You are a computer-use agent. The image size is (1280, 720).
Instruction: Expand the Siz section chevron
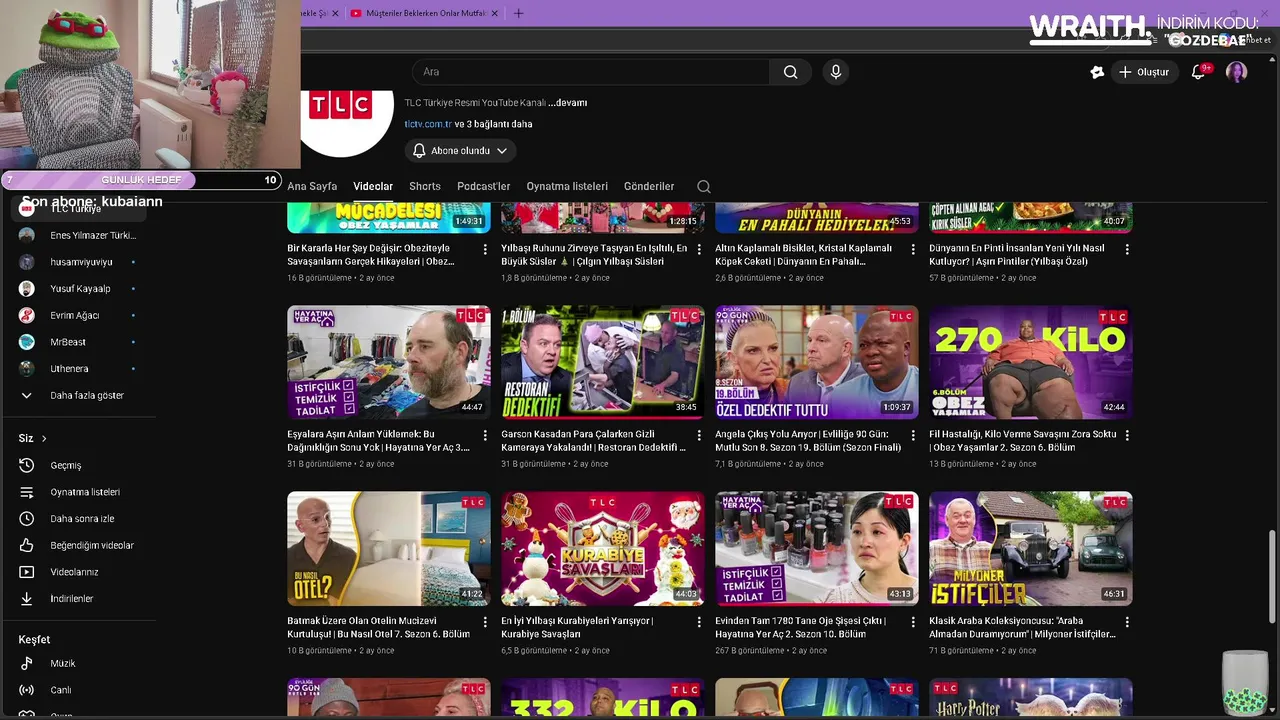tap(43, 438)
